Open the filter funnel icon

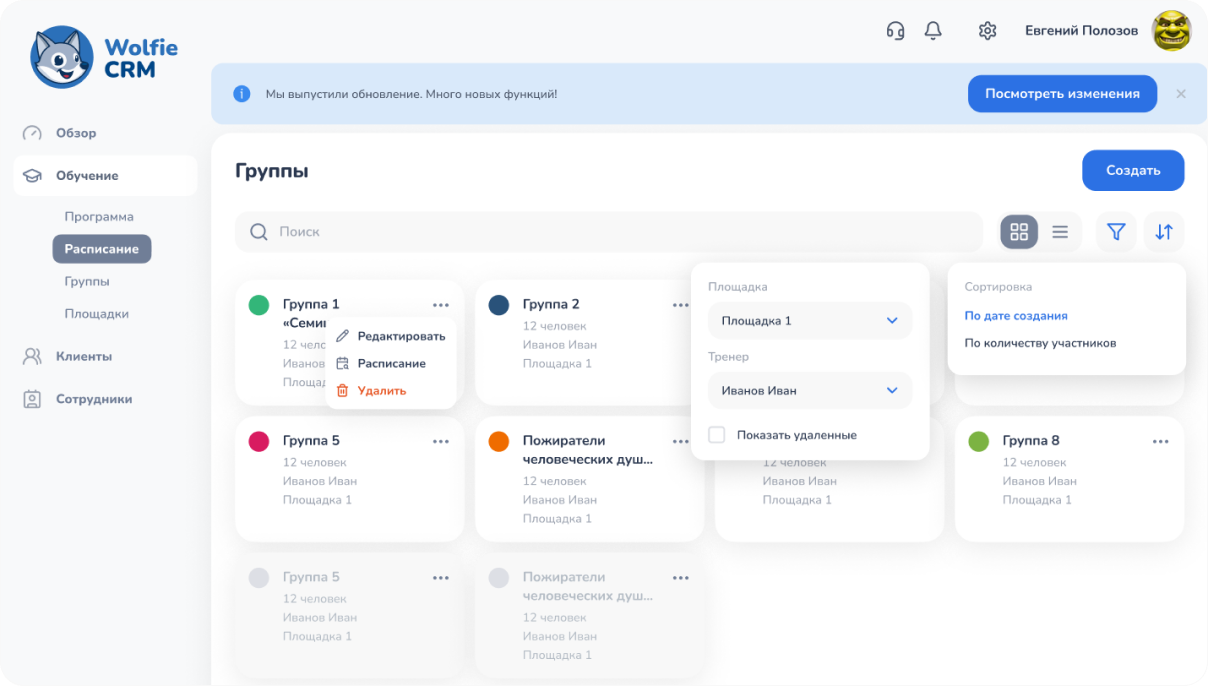tap(1116, 232)
